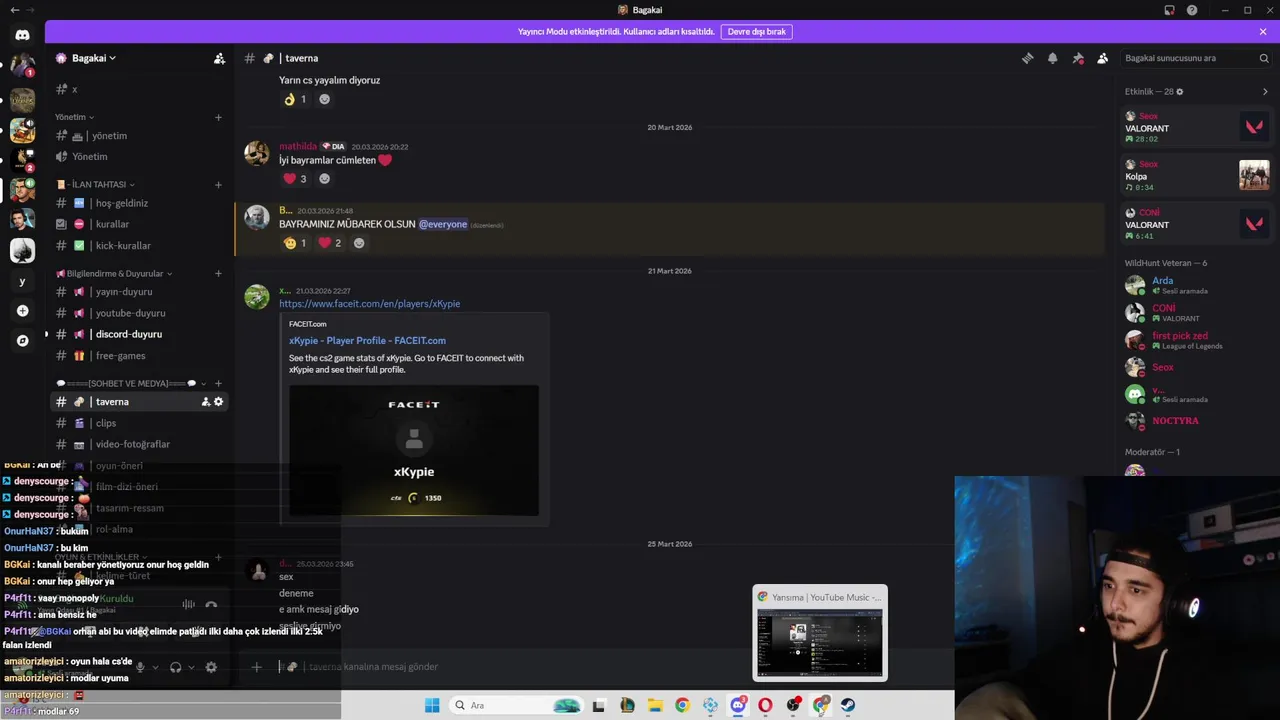Dismiss the streamer mode banner

pos(1263,32)
